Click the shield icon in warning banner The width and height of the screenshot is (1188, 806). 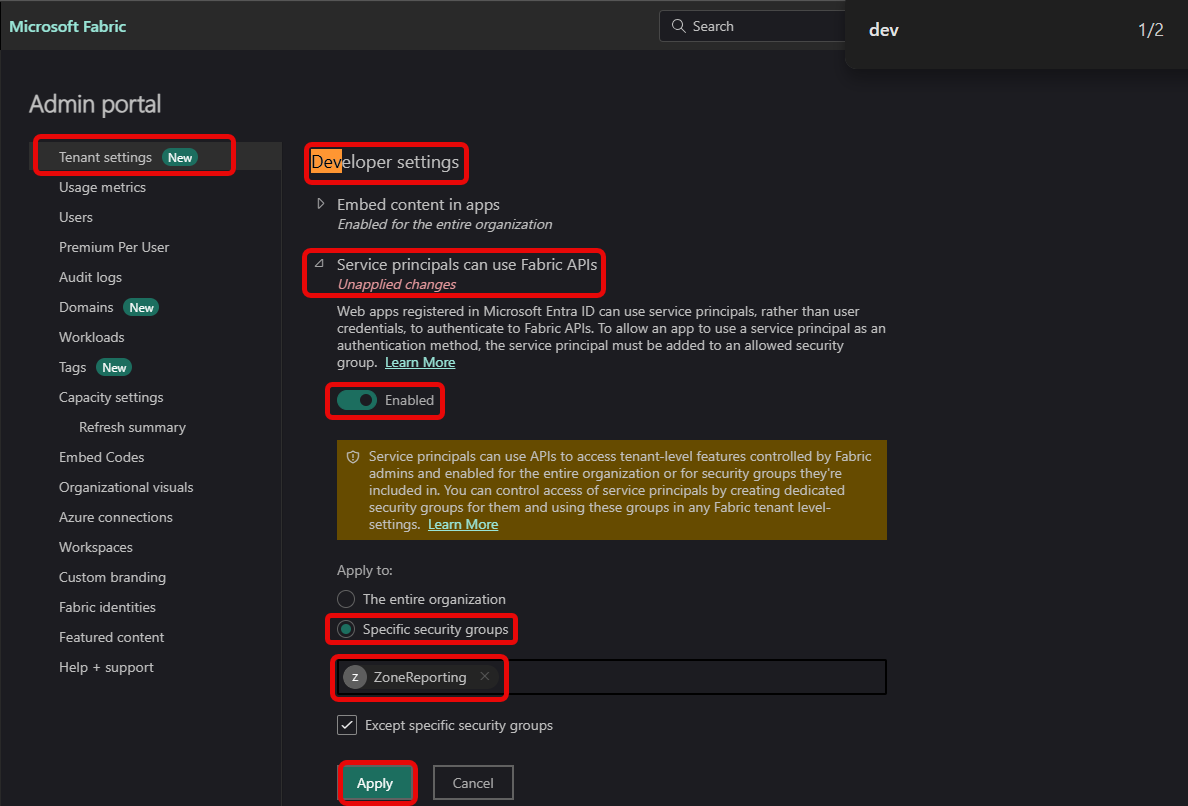tap(352, 457)
